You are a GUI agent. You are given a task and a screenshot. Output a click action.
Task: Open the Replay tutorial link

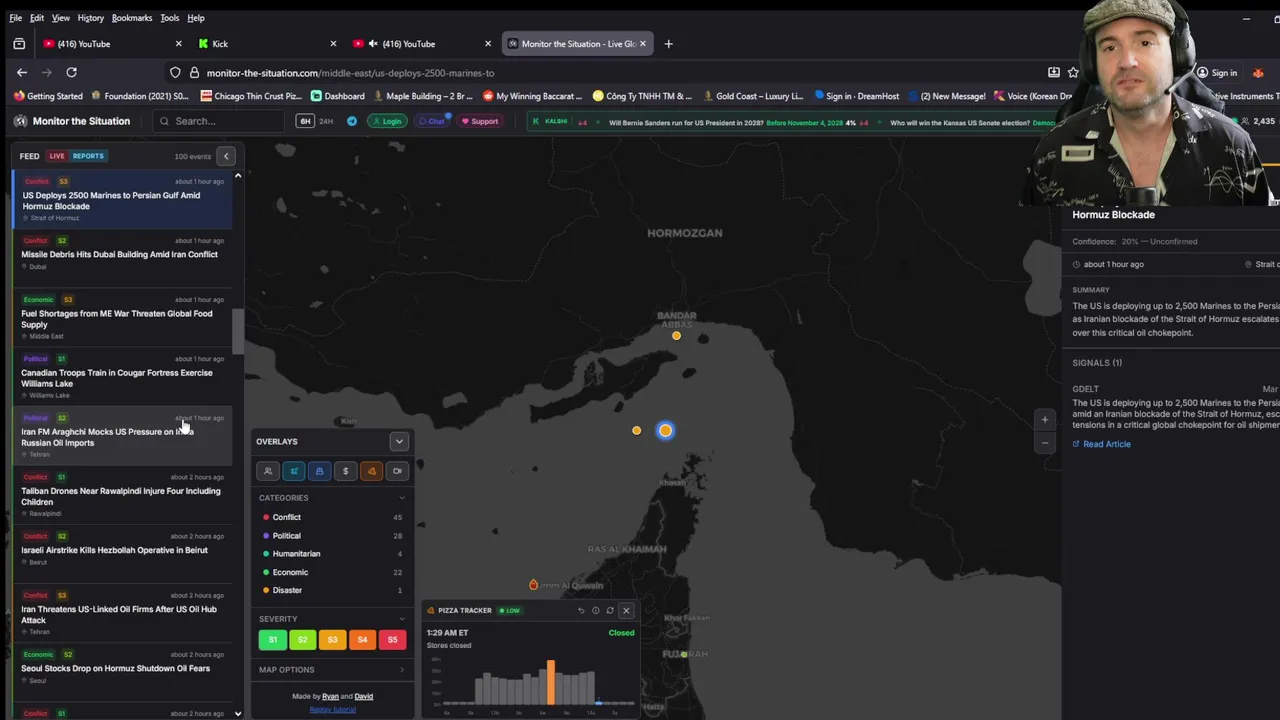[332, 709]
